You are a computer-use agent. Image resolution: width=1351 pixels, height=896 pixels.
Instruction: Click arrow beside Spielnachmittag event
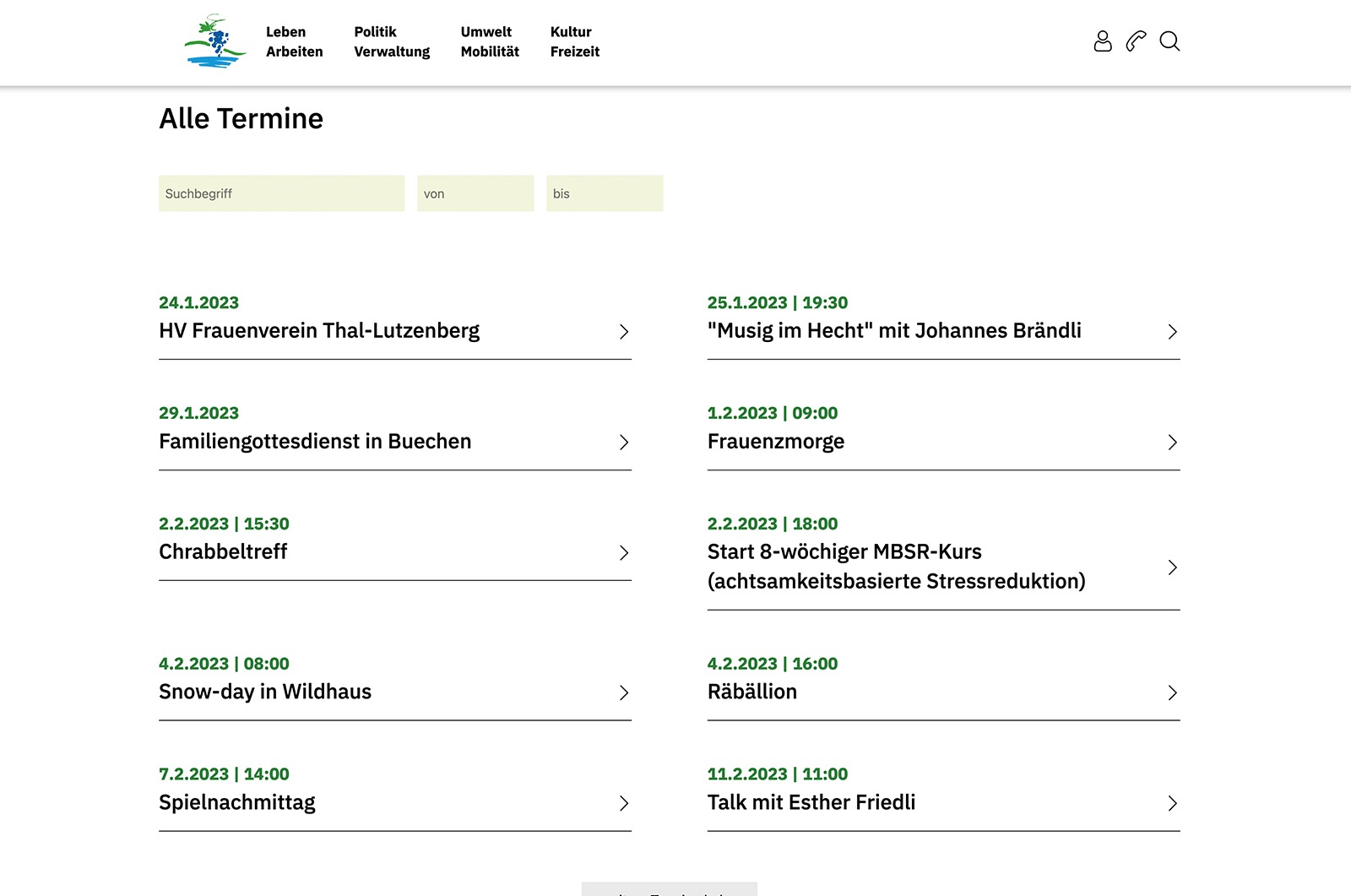pos(624,804)
